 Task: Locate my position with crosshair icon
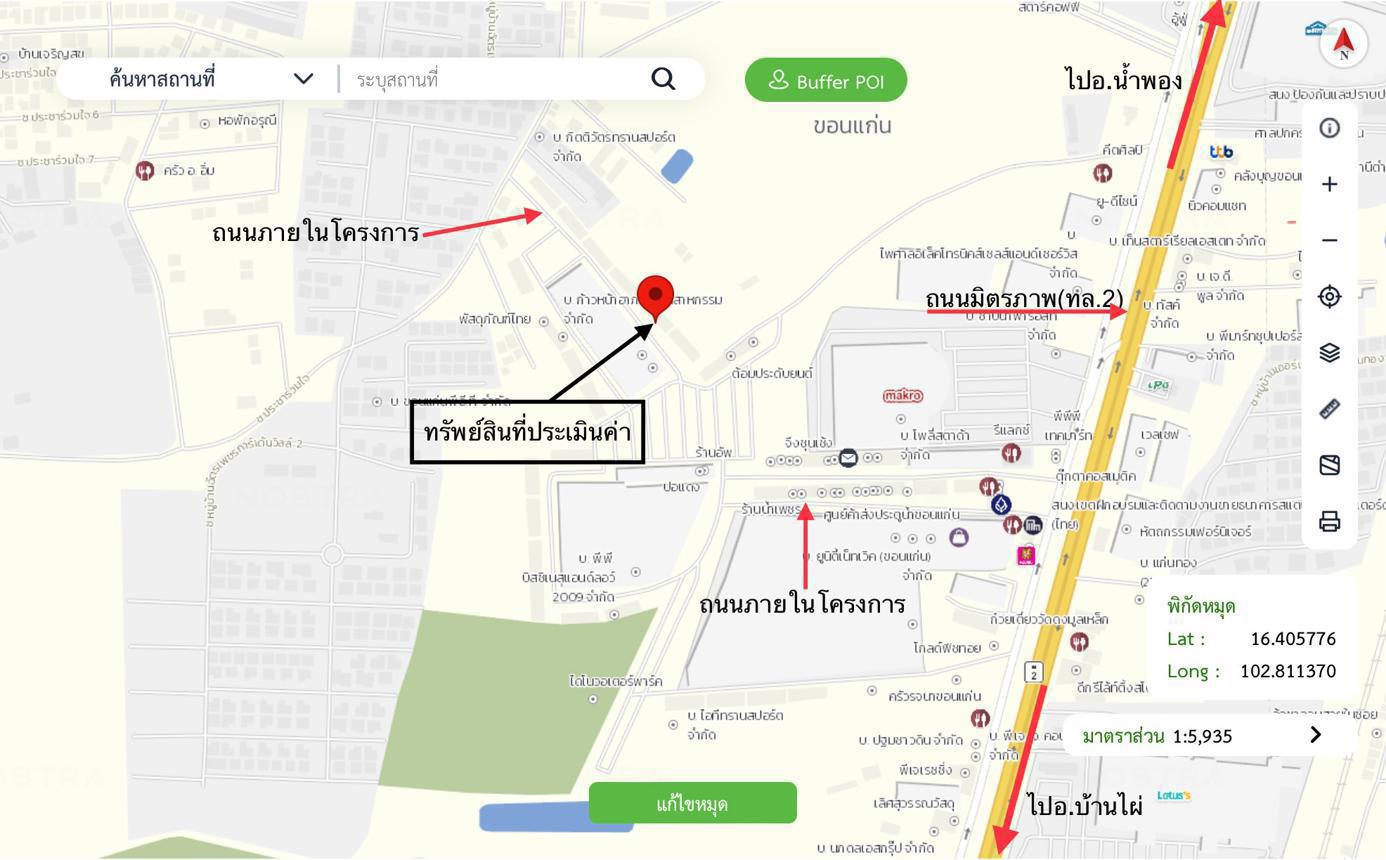click(x=1329, y=296)
